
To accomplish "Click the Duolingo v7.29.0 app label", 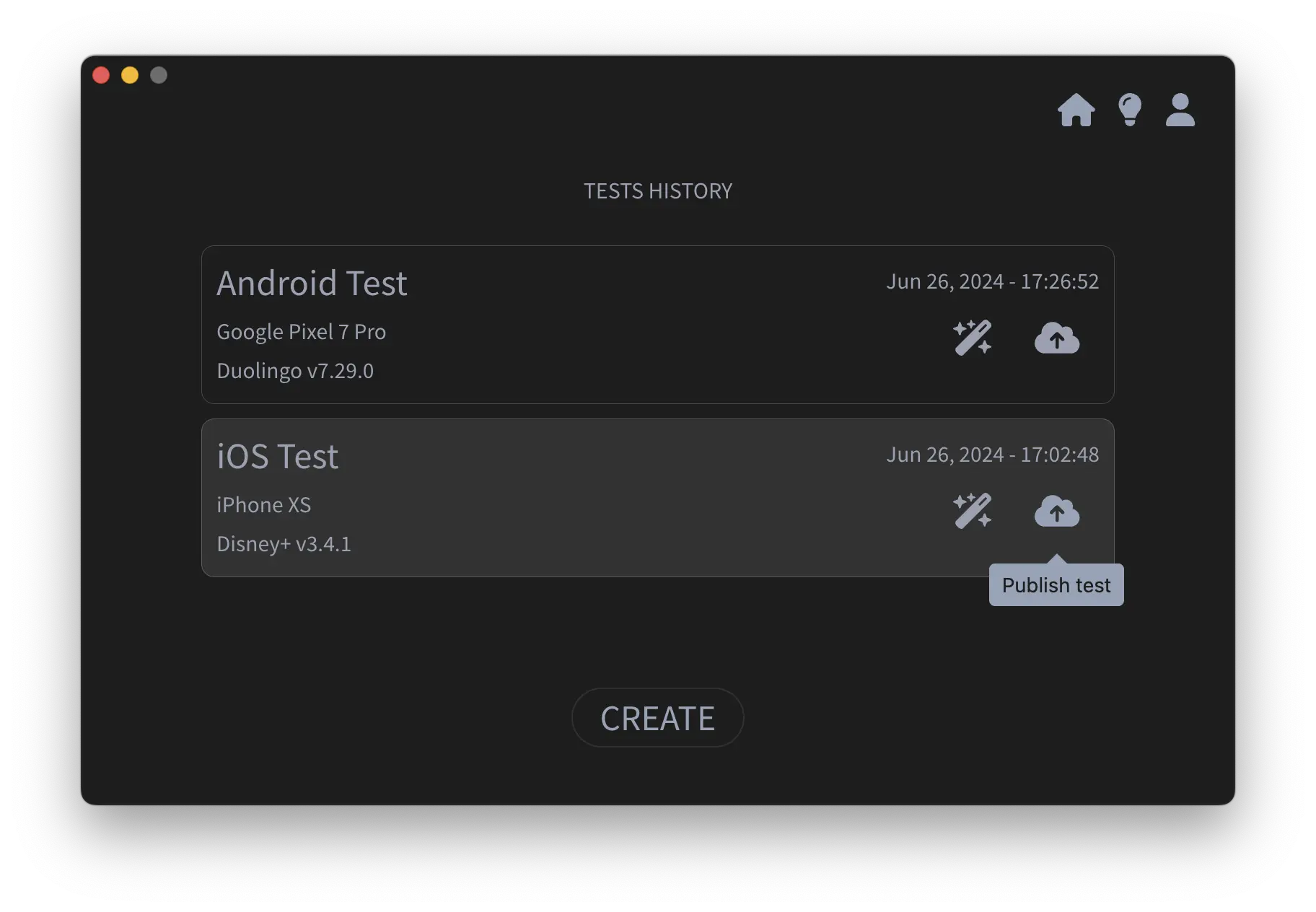I will coord(295,371).
